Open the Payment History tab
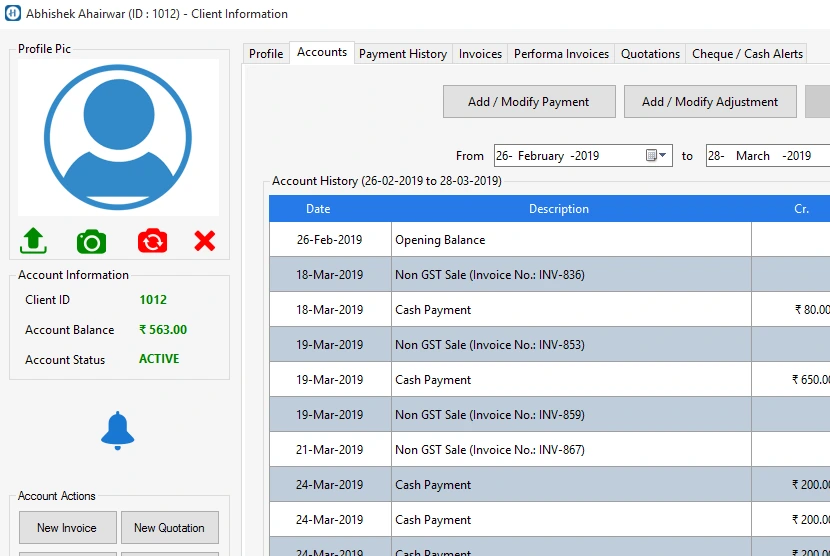Viewport: 830px width, 556px height. [403, 54]
